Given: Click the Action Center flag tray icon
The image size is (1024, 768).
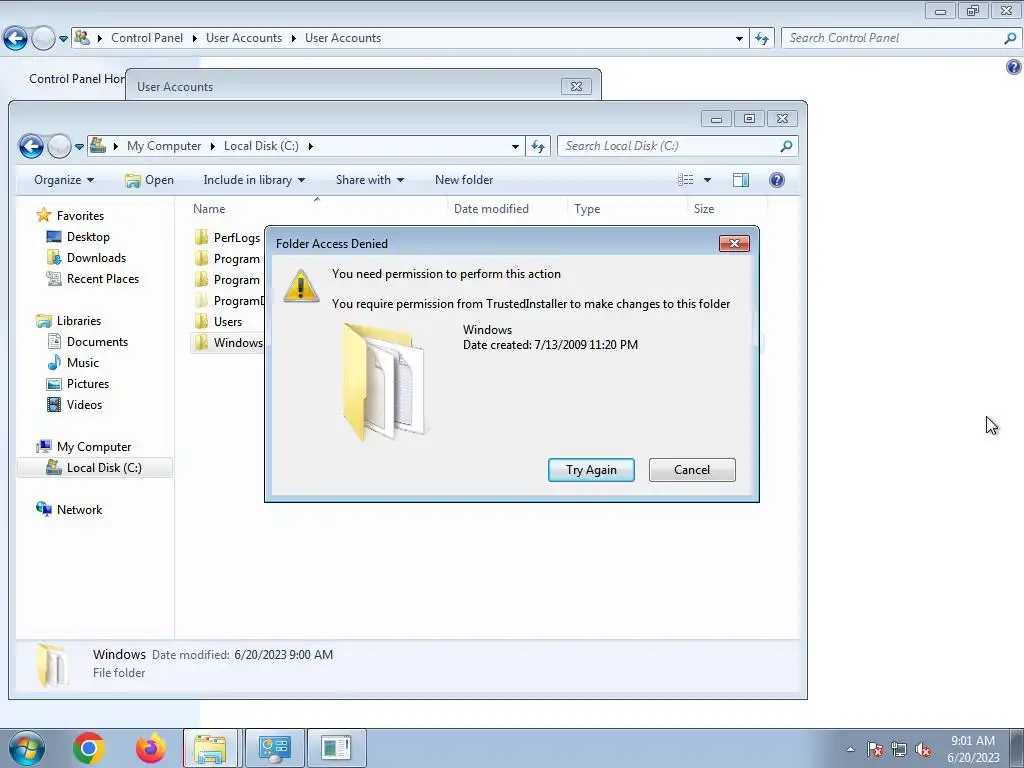Looking at the screenshot, I should coord(874,749).
